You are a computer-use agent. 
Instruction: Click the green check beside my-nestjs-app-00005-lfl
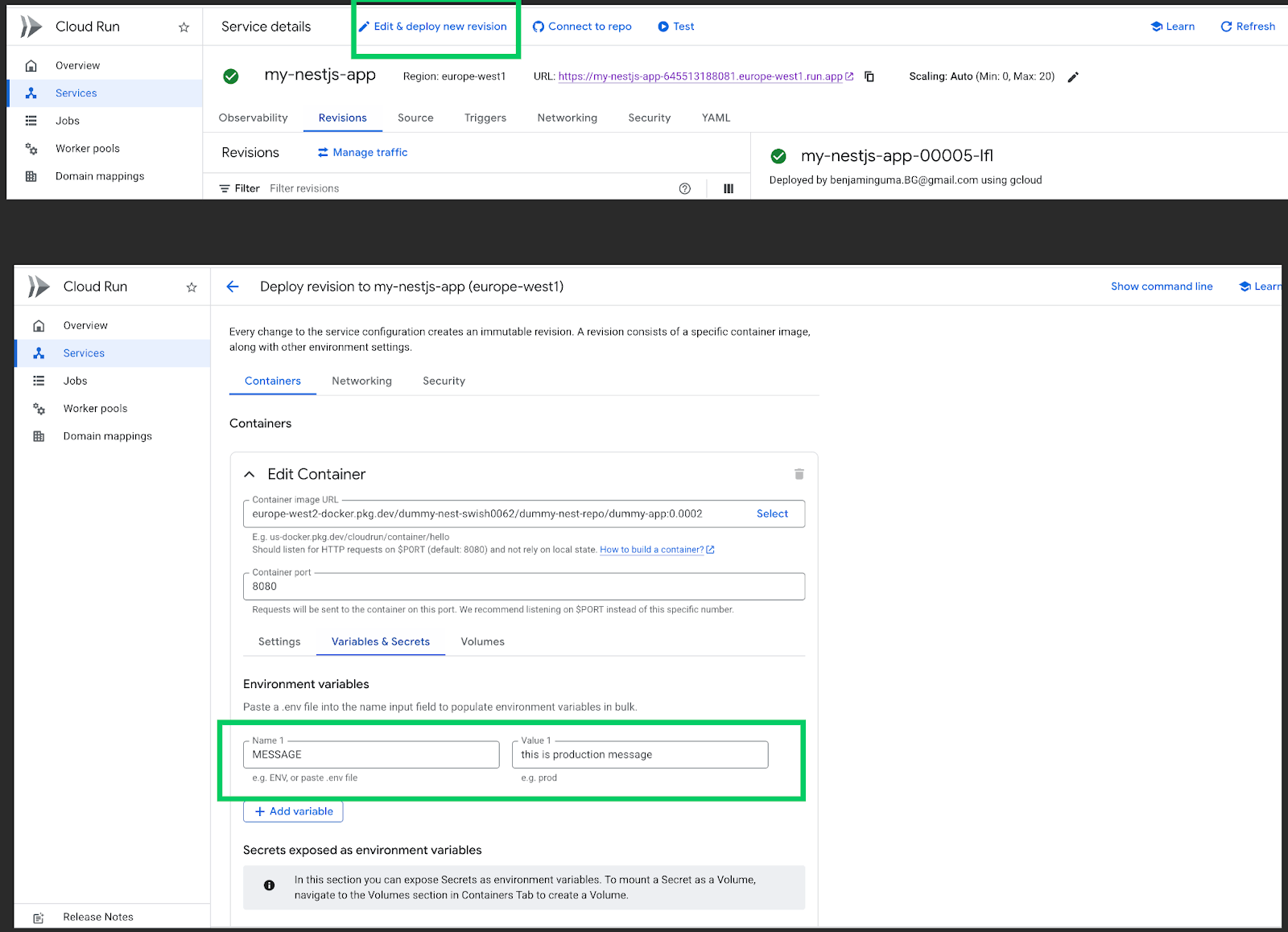point(778,156)
